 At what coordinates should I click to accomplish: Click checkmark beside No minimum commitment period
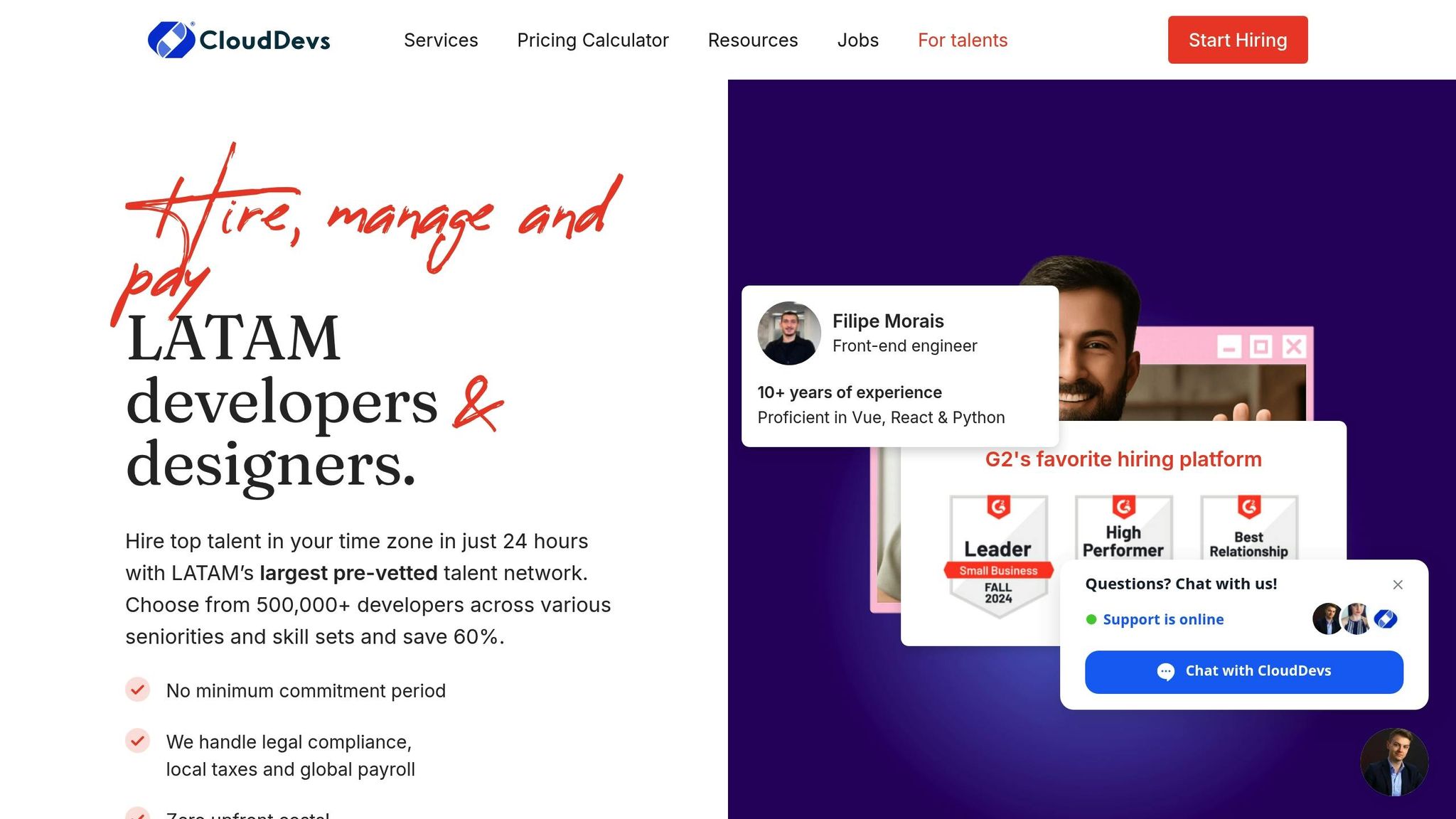pyautogui.click(x=138, y=690)
